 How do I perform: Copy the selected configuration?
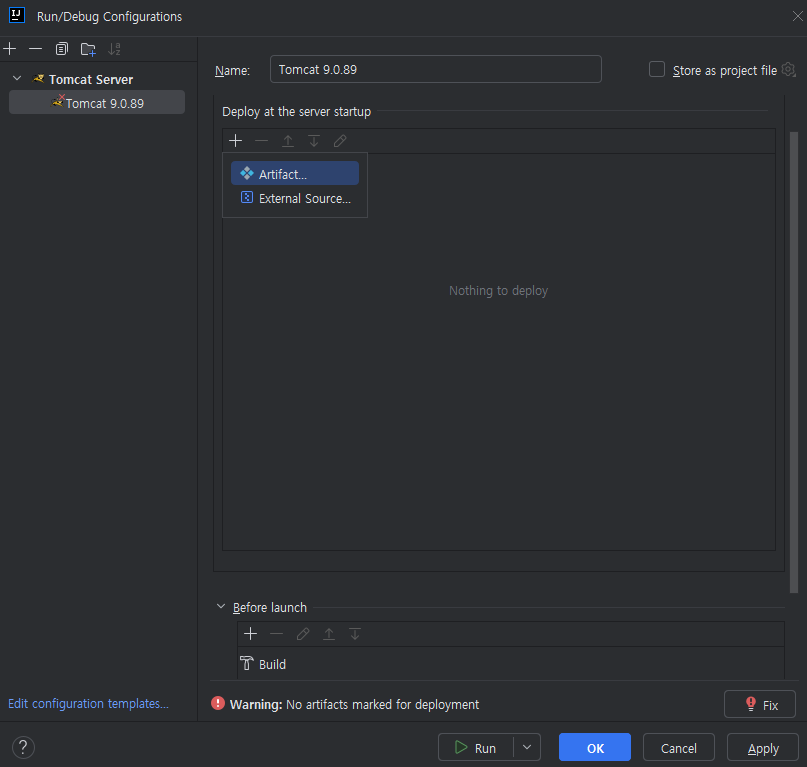coord(62,49)
